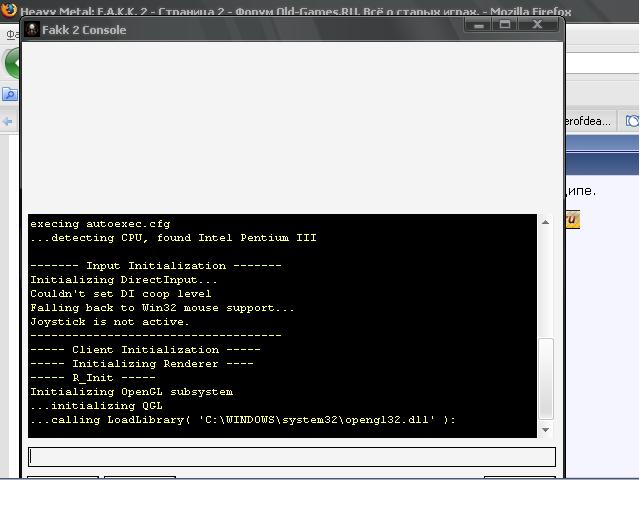
Task: Click the '...calling LoadLibrary' opengl32.dll line
Action: click(243, 420)
